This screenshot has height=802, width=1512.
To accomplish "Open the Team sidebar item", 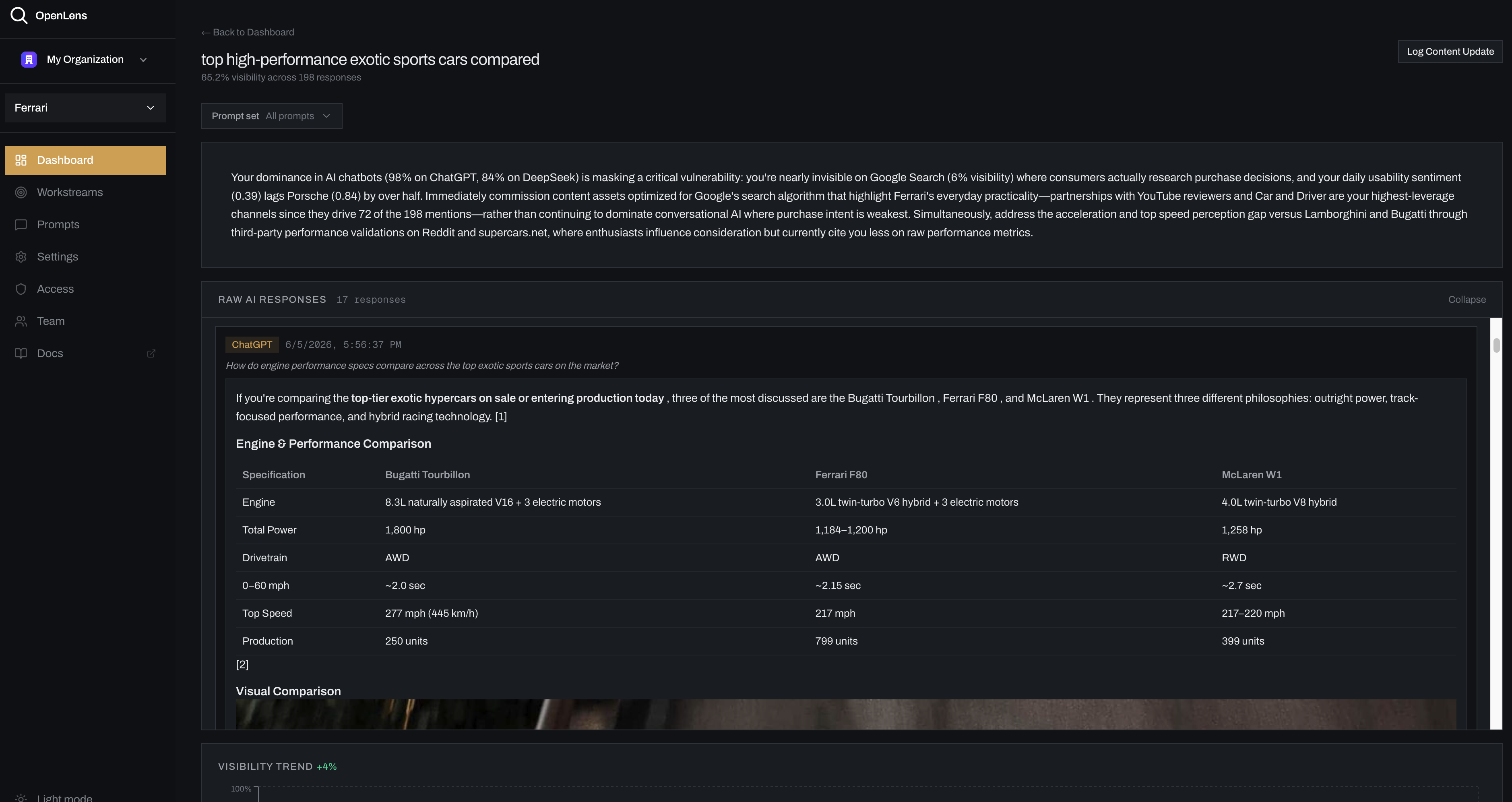I will [x=85, y=321].
